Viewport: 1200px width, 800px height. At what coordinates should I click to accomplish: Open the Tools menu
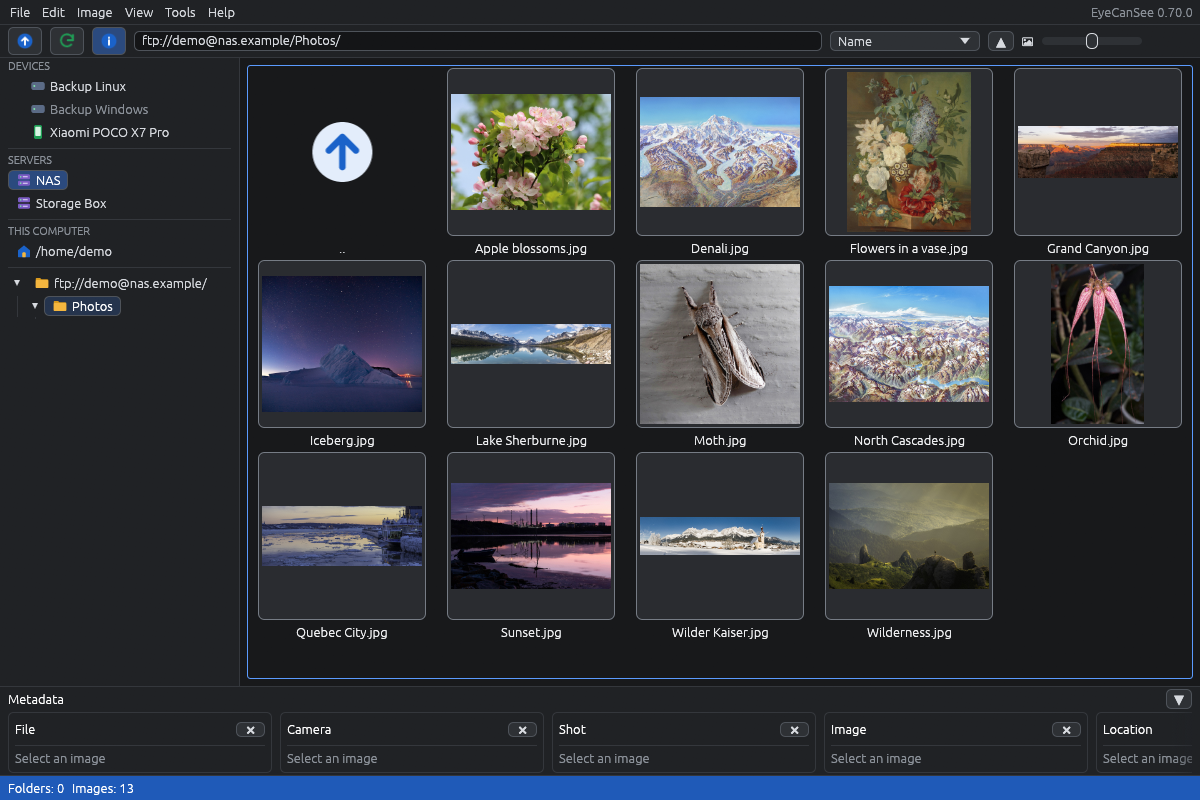coord(180,12)
